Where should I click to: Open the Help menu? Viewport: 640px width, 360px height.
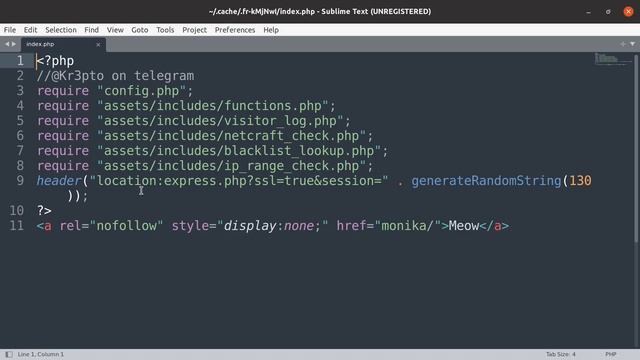point(271,30)
